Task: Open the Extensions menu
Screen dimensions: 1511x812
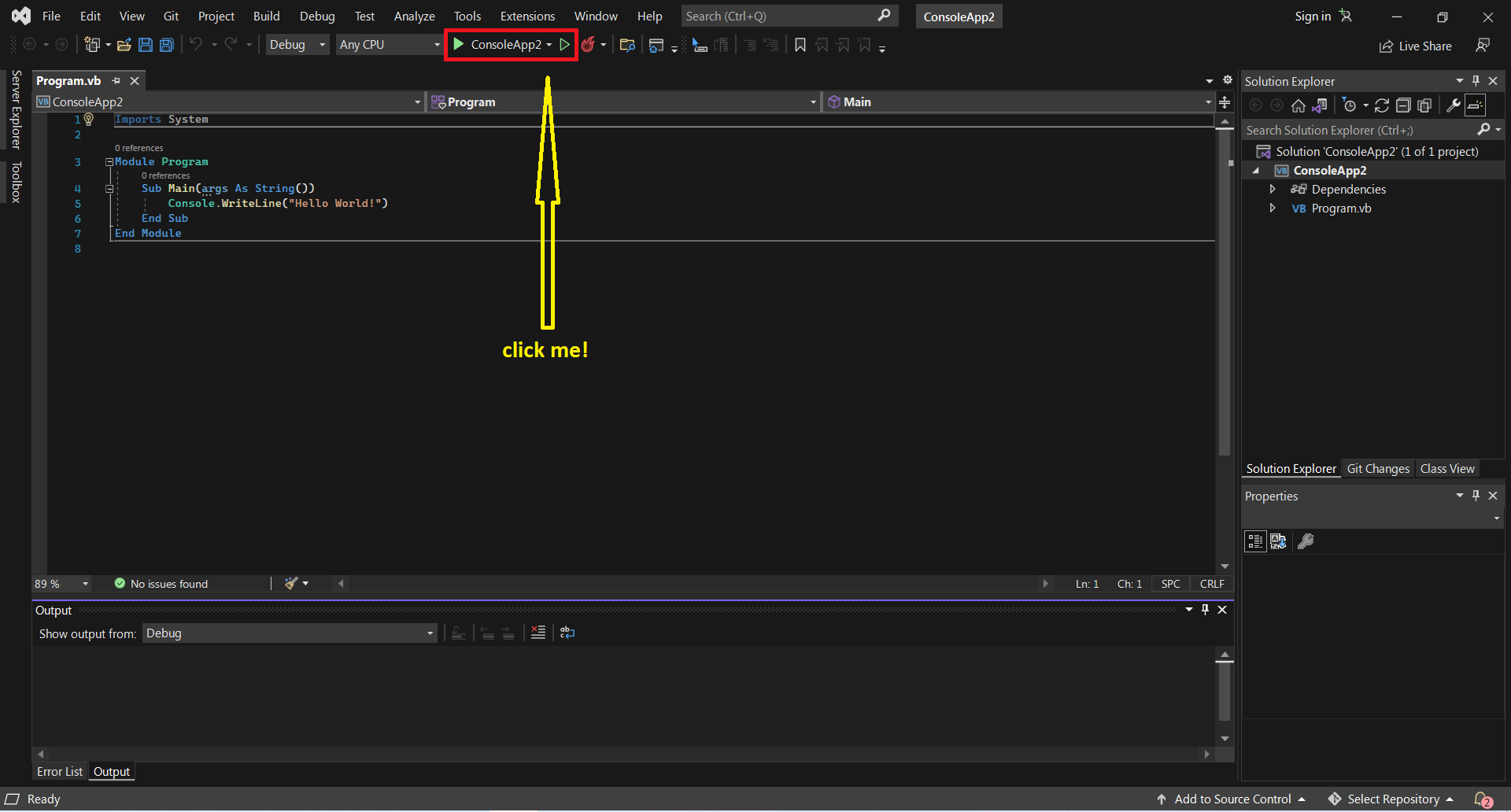Action: point(527,16)
